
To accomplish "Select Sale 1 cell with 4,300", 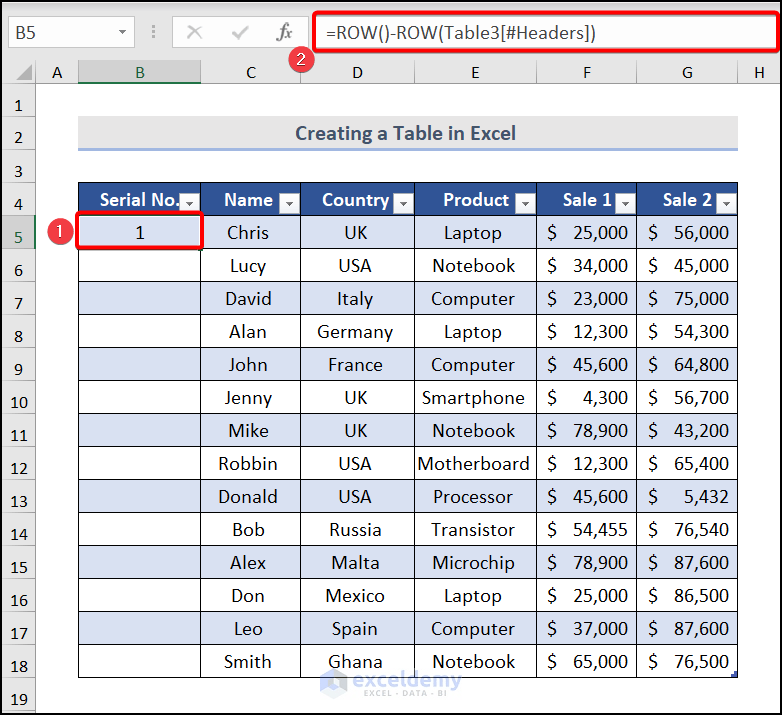I will click(x=586, y=397).
